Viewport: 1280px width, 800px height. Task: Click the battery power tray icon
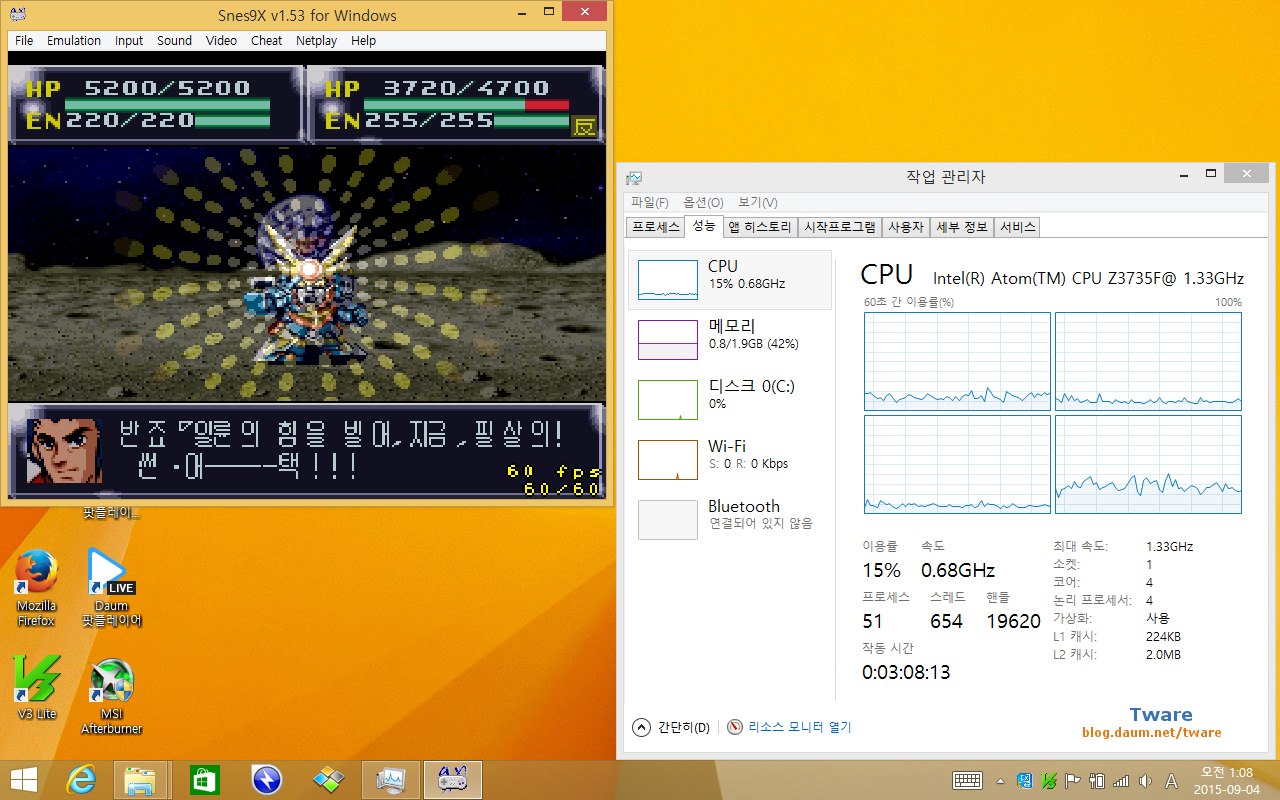(1097, 780)
